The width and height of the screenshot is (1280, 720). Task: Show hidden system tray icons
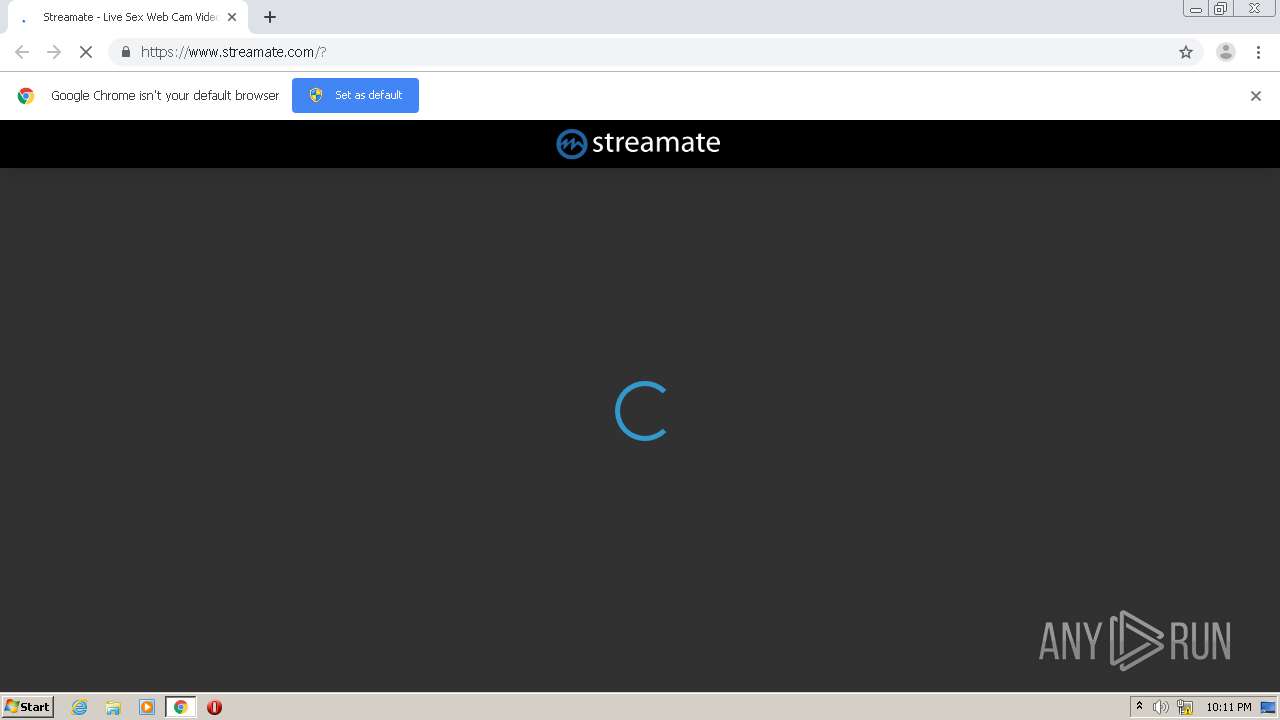point(1139,707)
